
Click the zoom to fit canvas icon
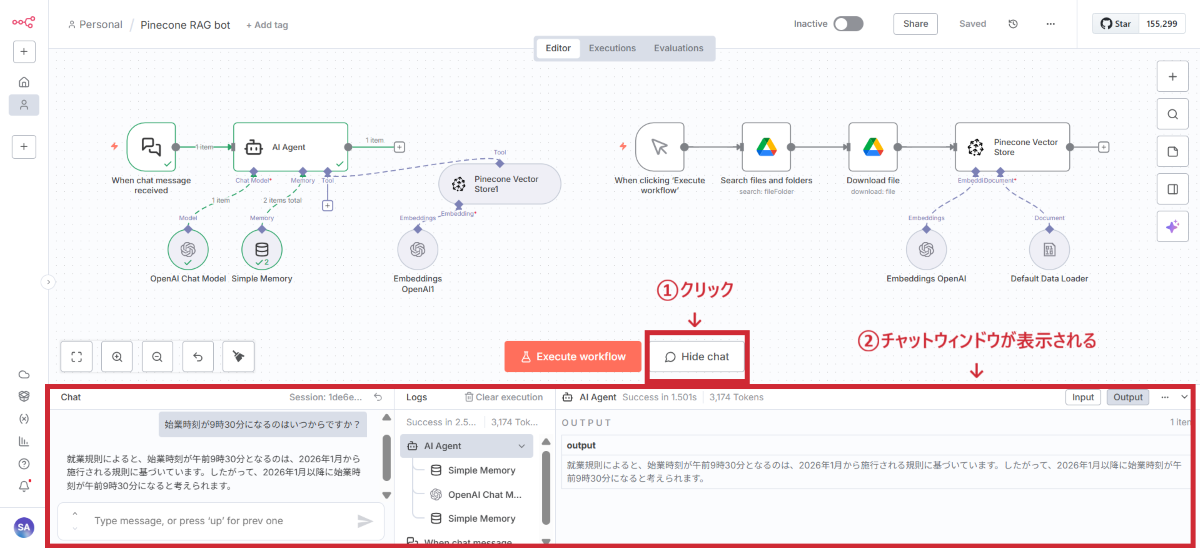(77, 356)
